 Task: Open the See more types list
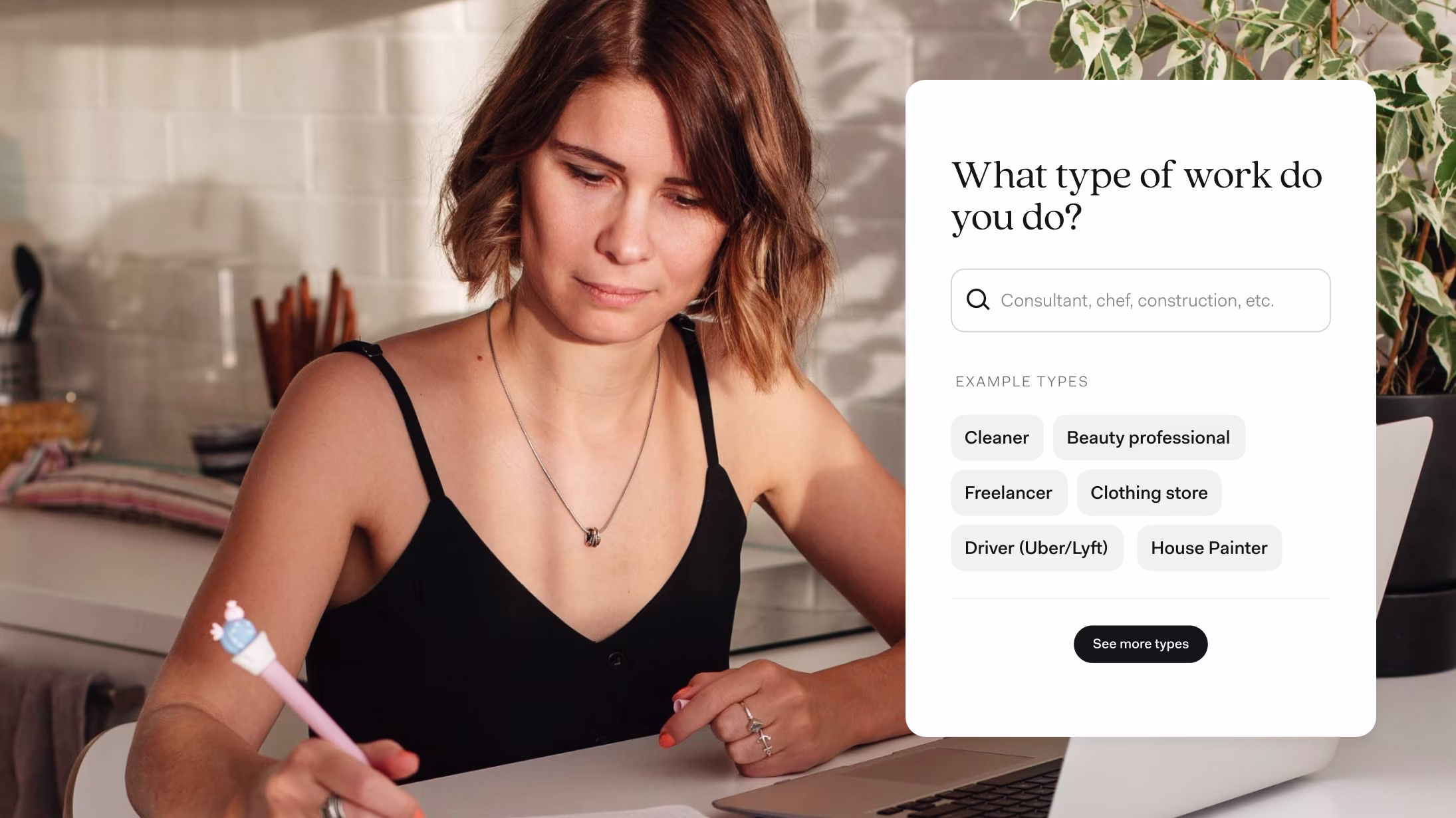pos(1140,644)
